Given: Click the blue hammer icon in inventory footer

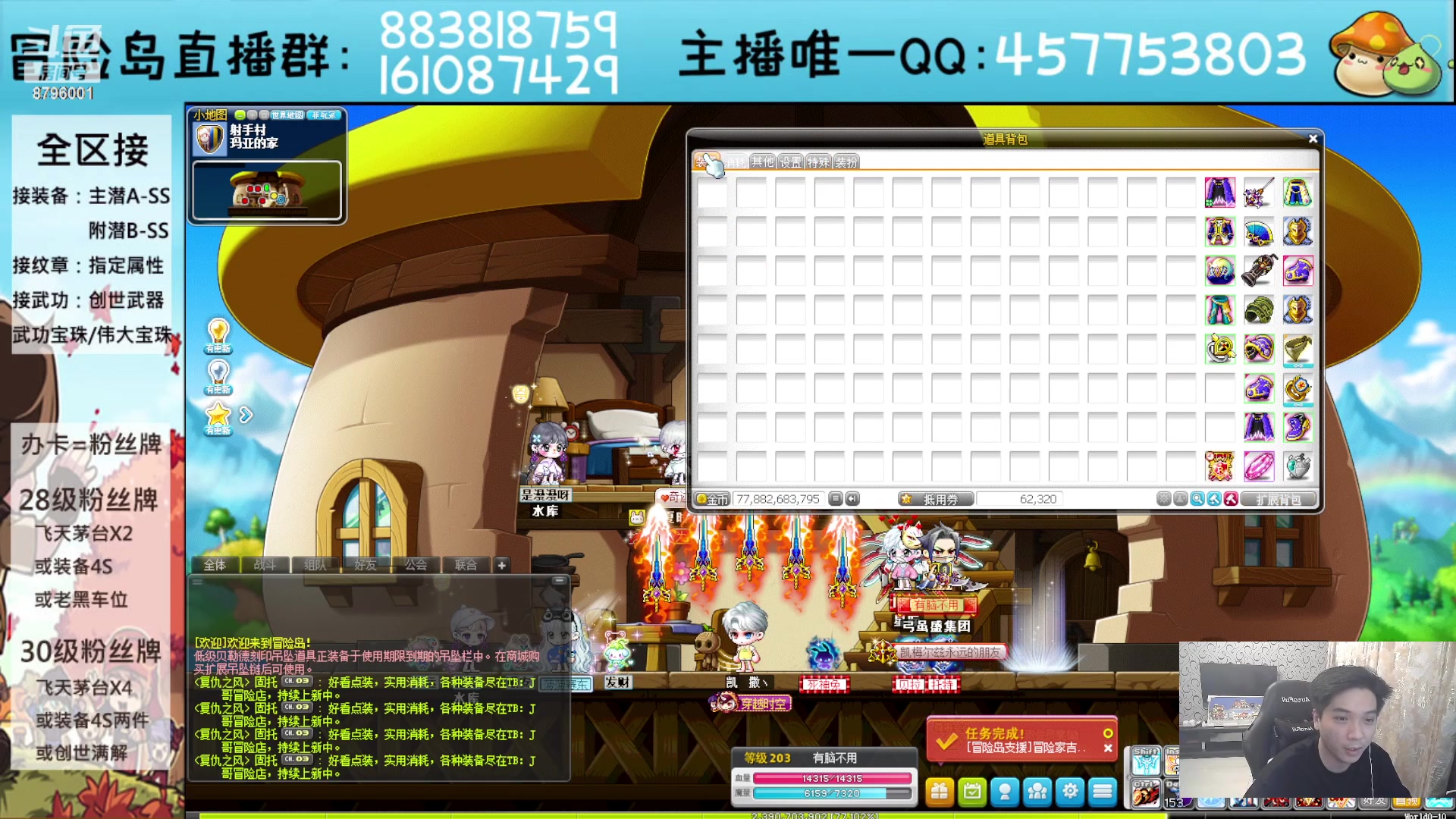Looking at the screenshot, I should [x=1214, y=499].
